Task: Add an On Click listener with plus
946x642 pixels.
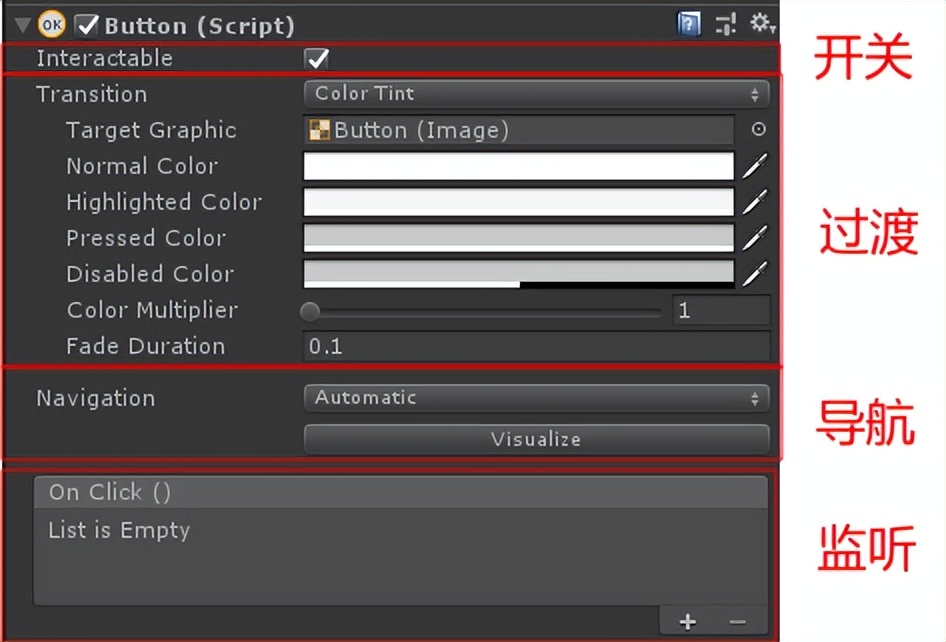Action: [x=688, y=622]
